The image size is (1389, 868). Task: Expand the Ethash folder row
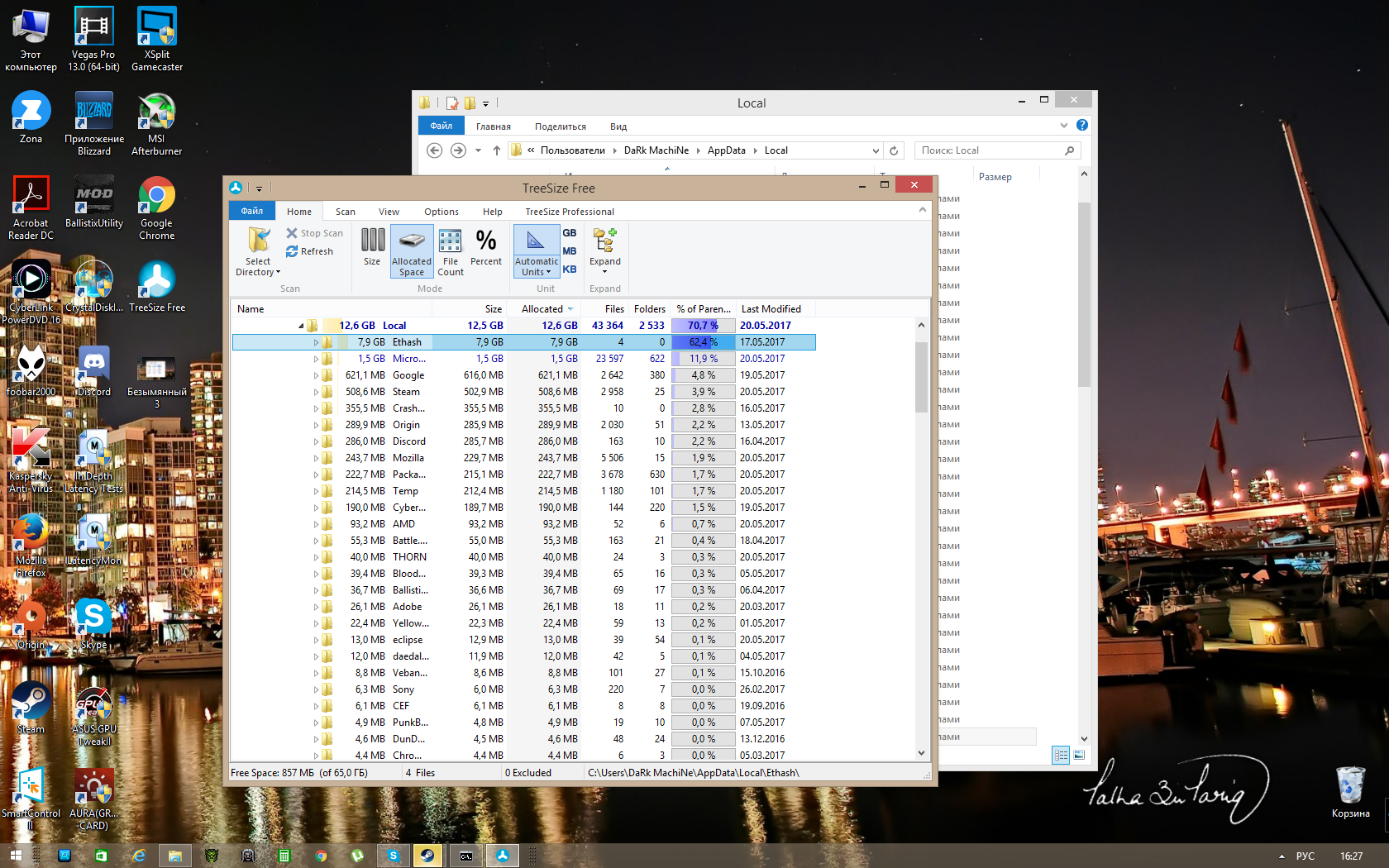click(316, 342)
